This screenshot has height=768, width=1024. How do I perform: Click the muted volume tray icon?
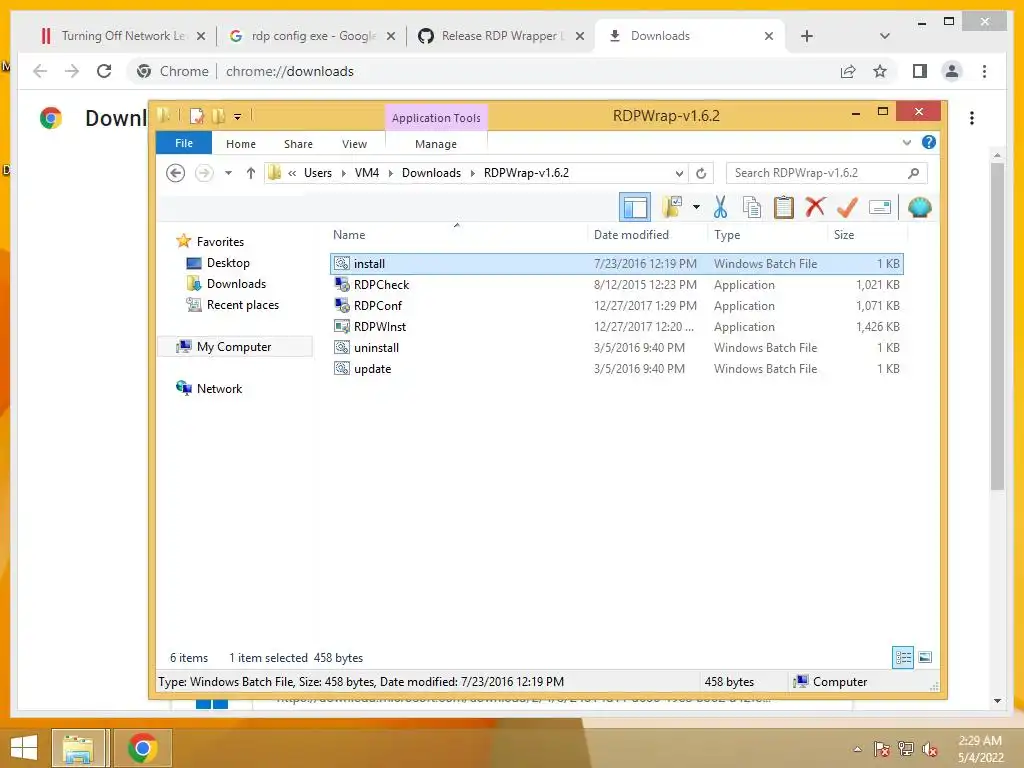(930, 749)
